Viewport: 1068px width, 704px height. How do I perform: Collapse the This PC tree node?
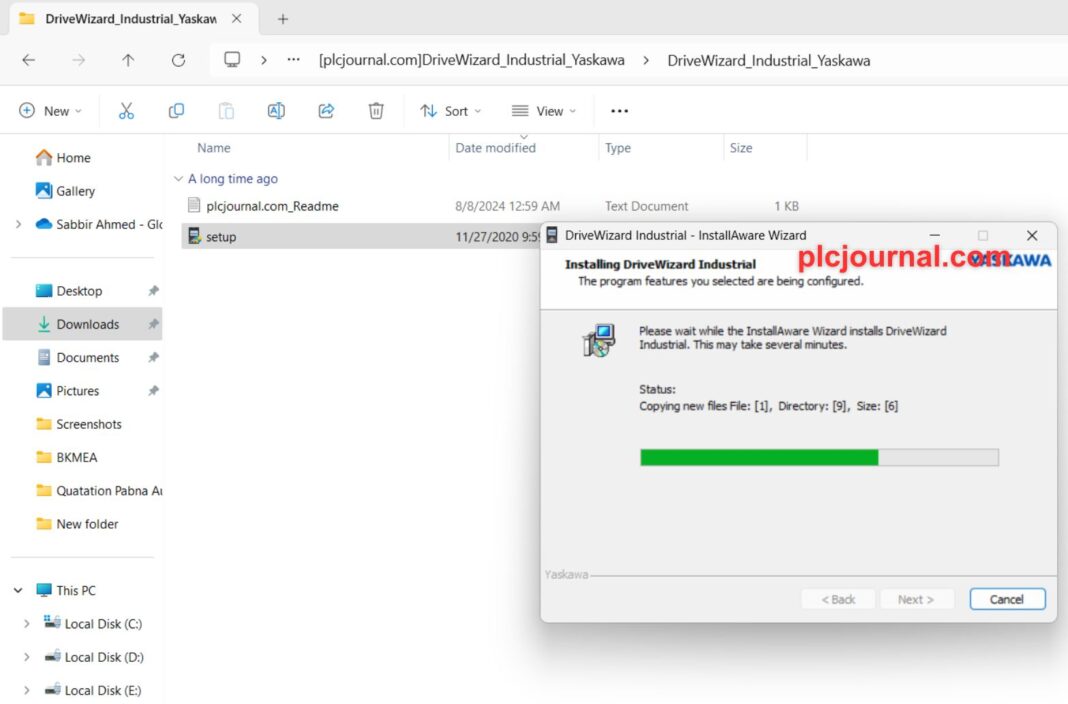18,590
